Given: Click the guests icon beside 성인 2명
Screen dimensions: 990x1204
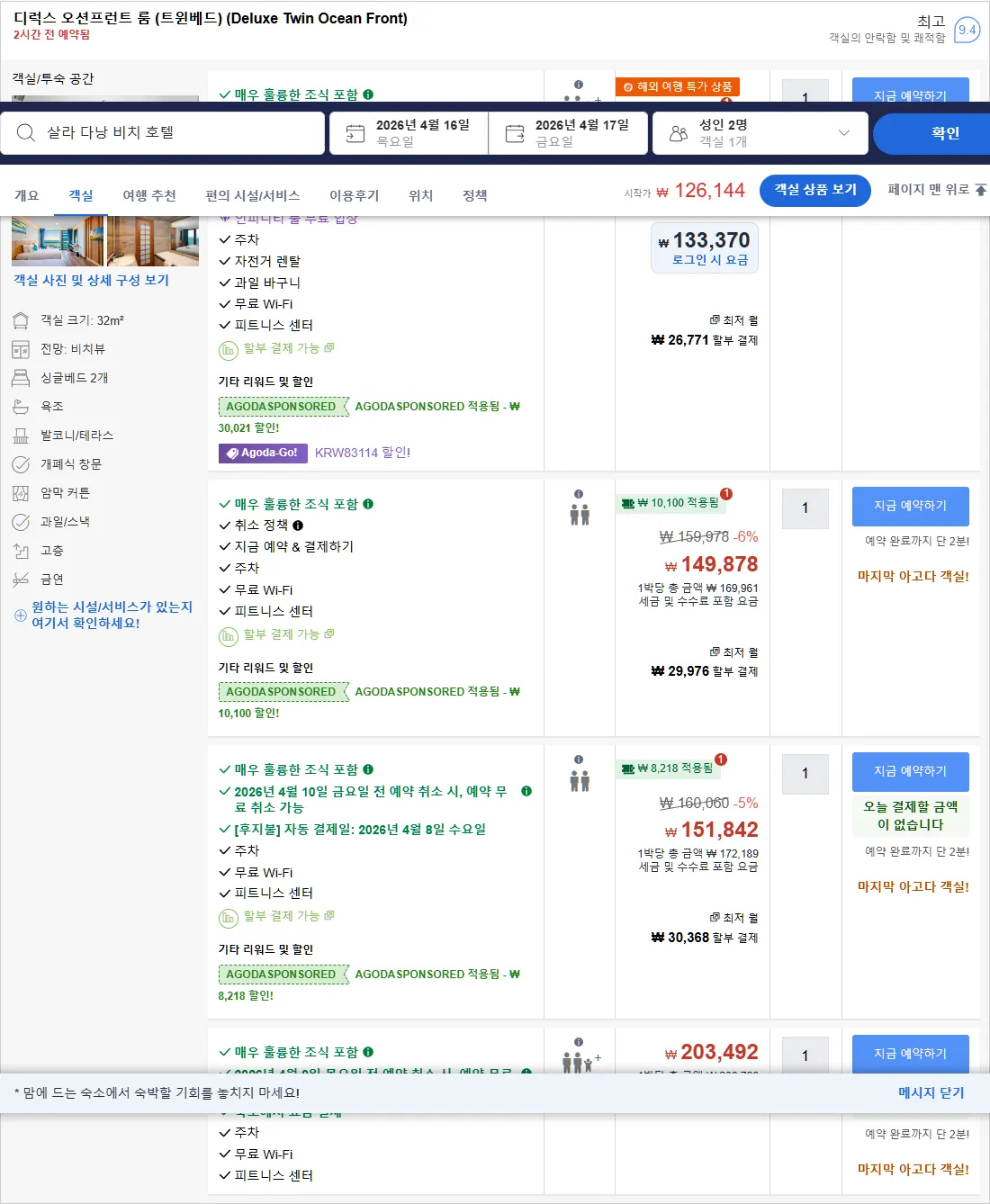Looking at the screenshot, I should 679,133.
